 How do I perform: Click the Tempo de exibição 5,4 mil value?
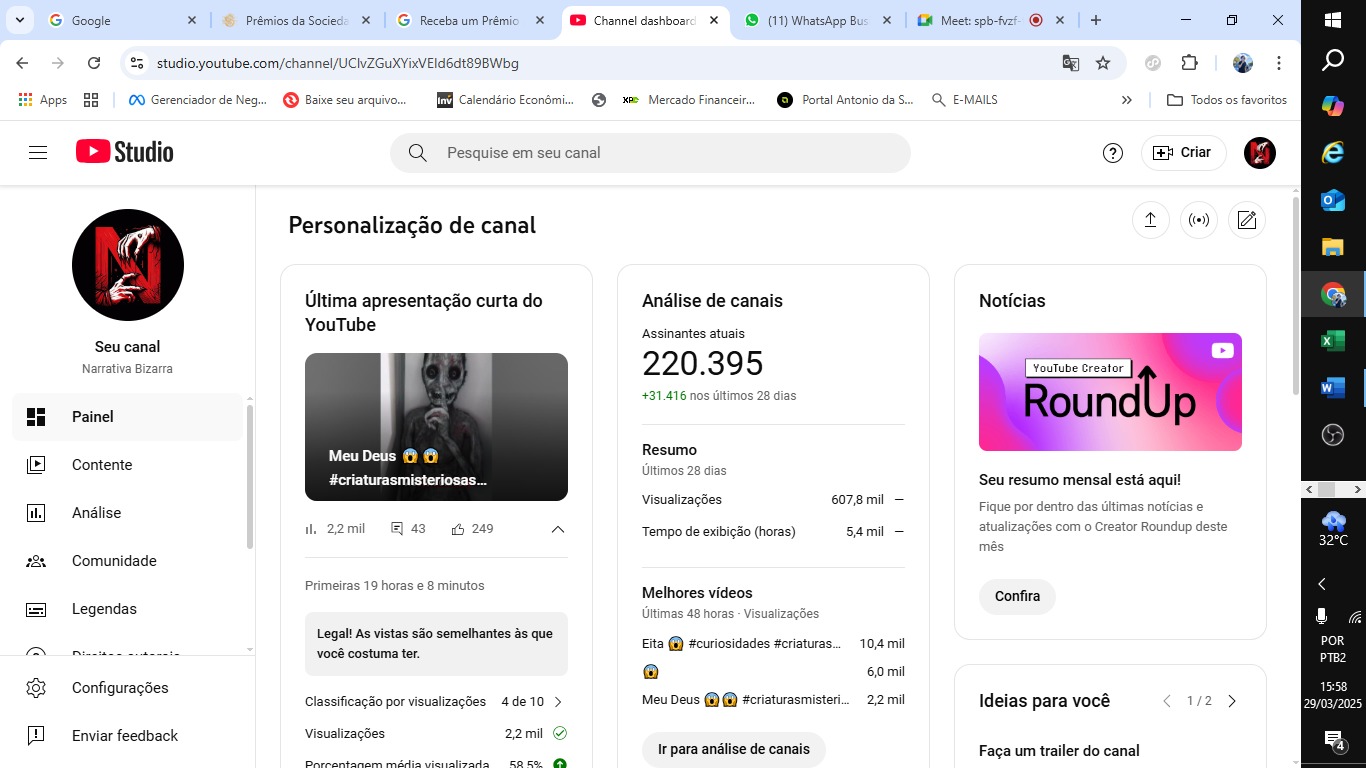[865, 532]
